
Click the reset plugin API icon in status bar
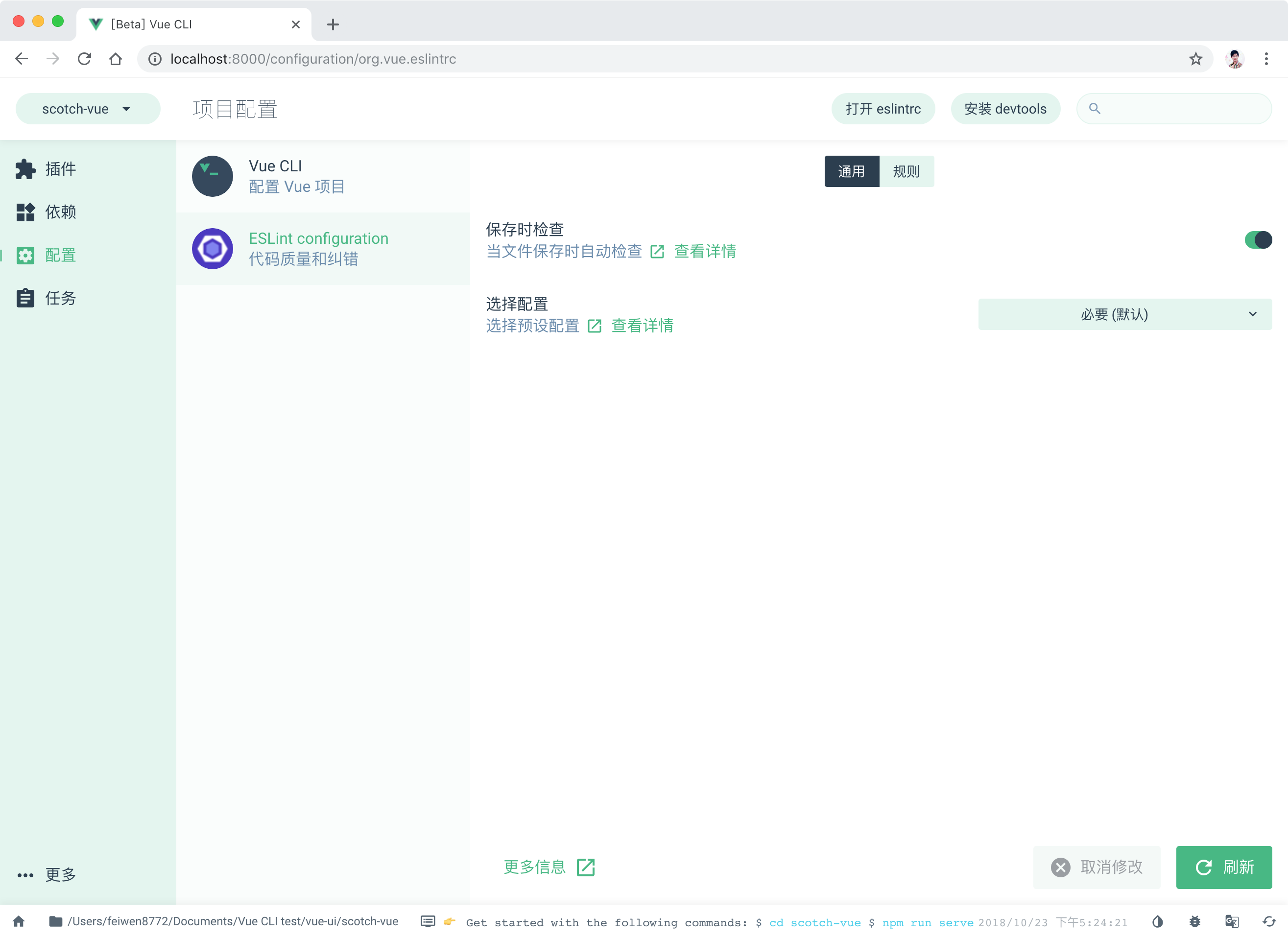tap(1269, 921)
